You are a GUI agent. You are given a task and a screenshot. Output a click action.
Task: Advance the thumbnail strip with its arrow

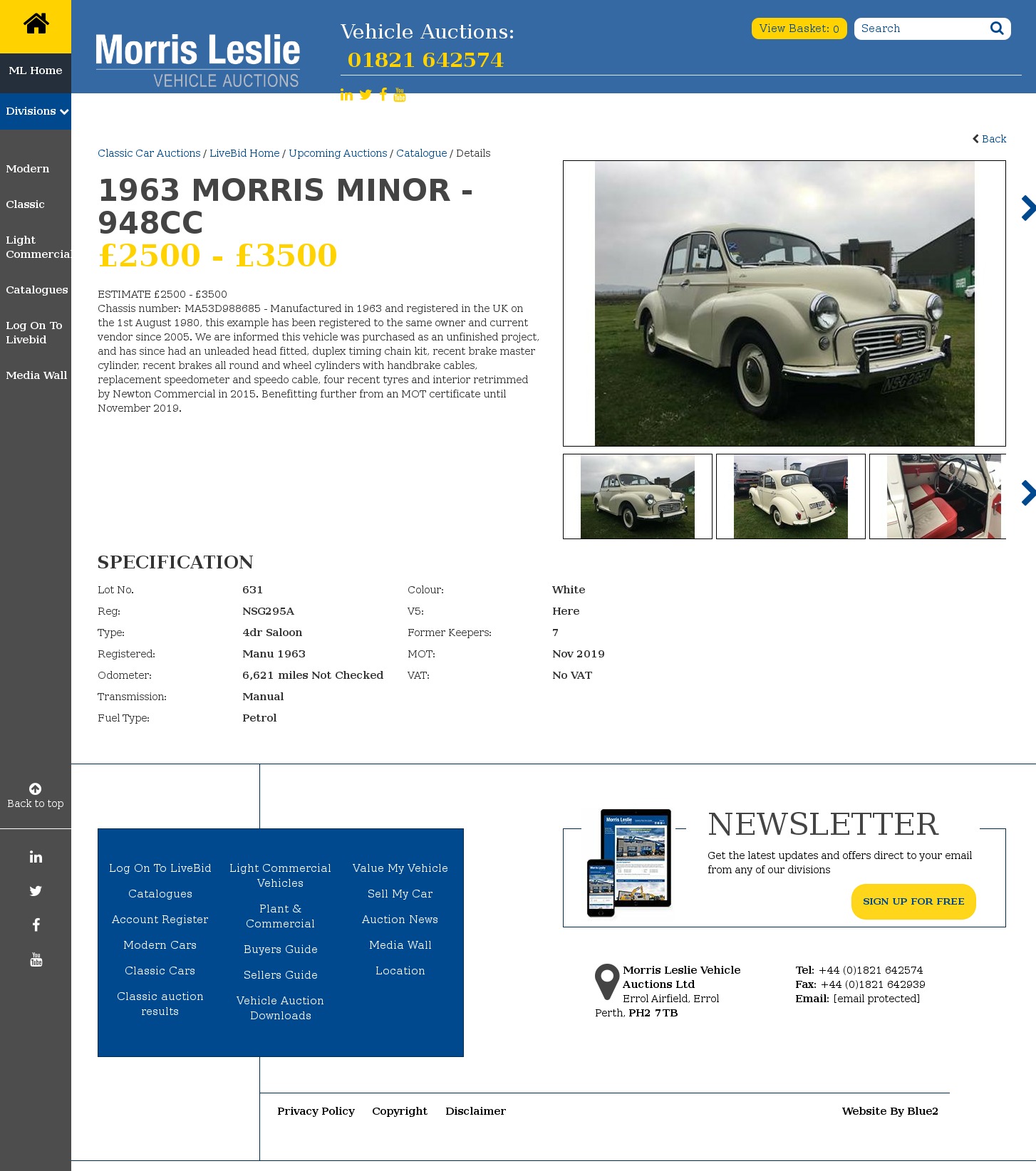[x=1027, y=493]
